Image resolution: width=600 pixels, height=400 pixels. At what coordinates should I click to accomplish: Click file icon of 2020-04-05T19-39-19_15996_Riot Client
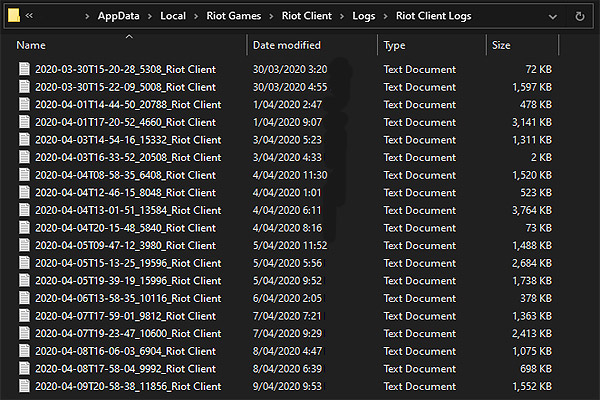(x=24, y=280)
